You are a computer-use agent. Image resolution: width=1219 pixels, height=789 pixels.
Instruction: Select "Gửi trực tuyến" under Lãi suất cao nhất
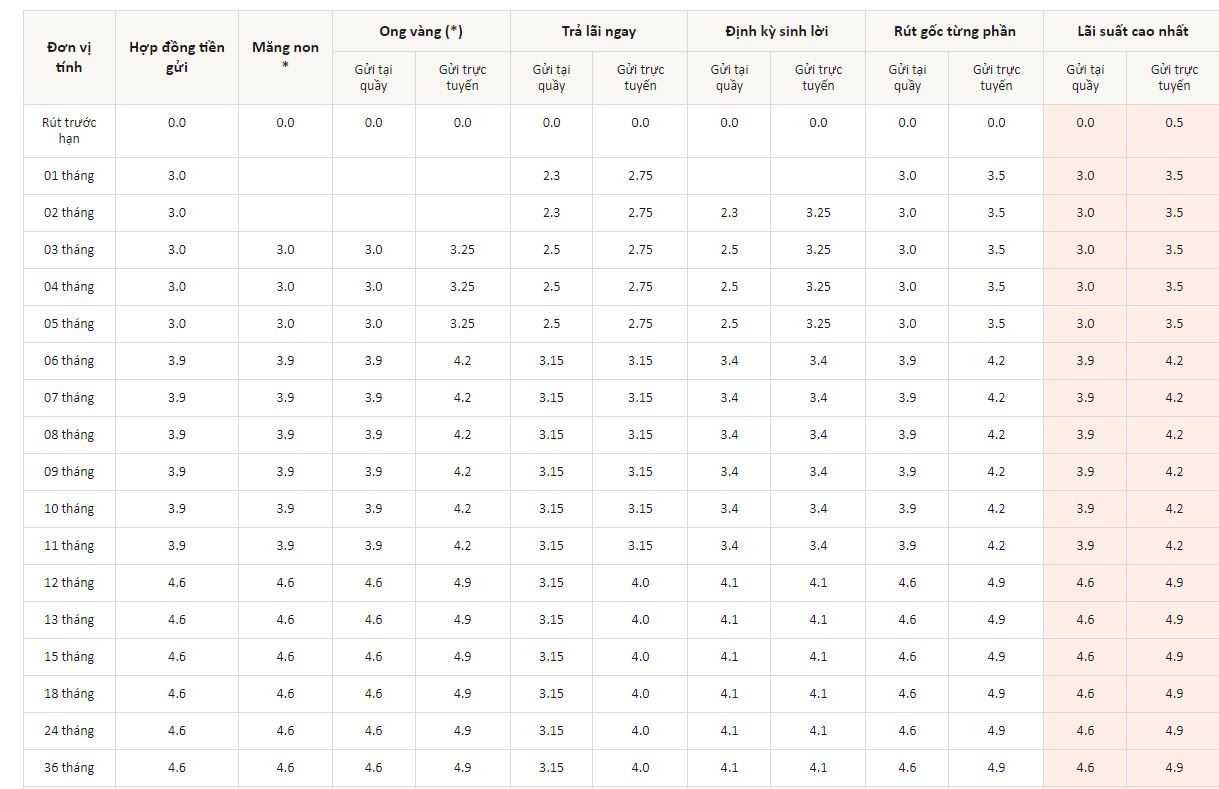point(1174,77)
